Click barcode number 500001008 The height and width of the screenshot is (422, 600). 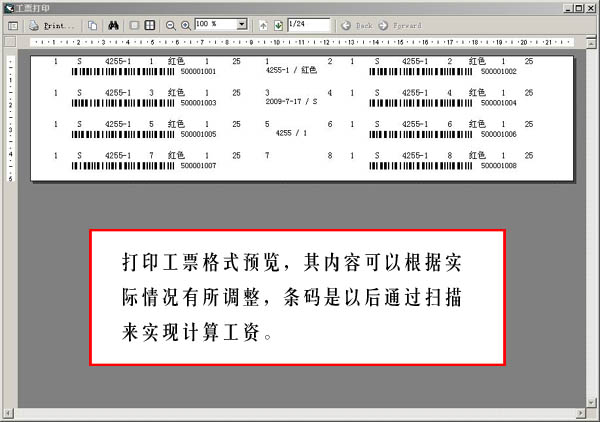[x=499, y=166]
